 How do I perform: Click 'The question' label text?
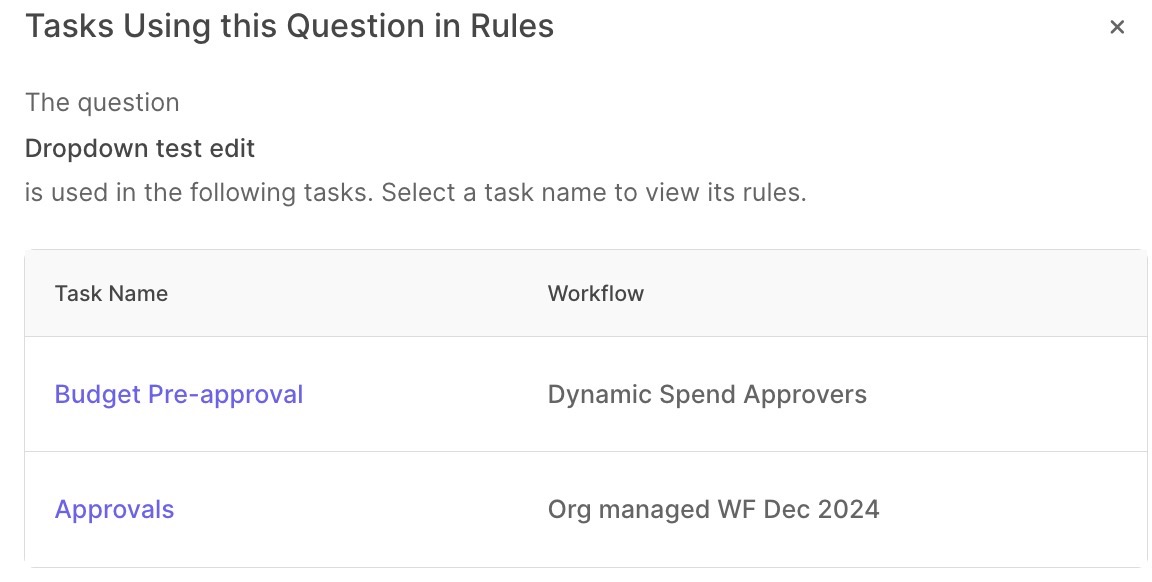click(x=102, y=103)
